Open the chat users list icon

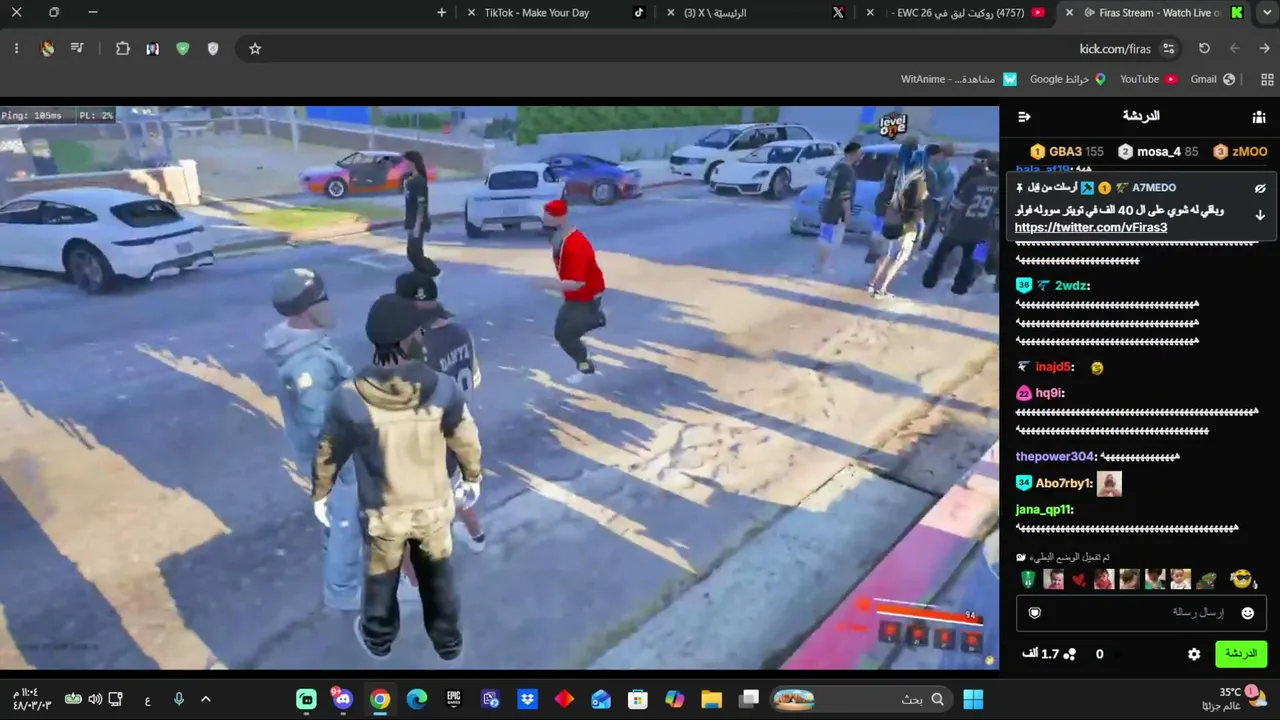[x=1259, y=117]
